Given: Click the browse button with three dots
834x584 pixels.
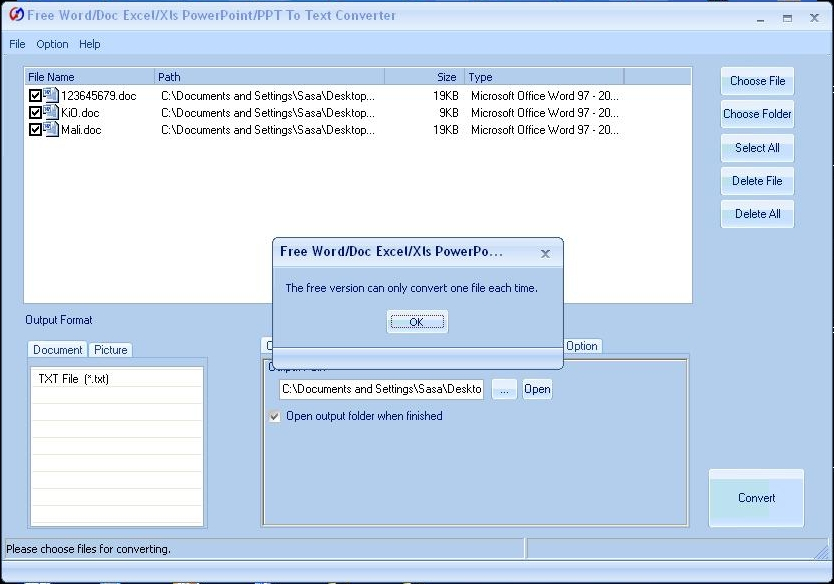Looking at the screenshot, I should [x=504, y=389].
